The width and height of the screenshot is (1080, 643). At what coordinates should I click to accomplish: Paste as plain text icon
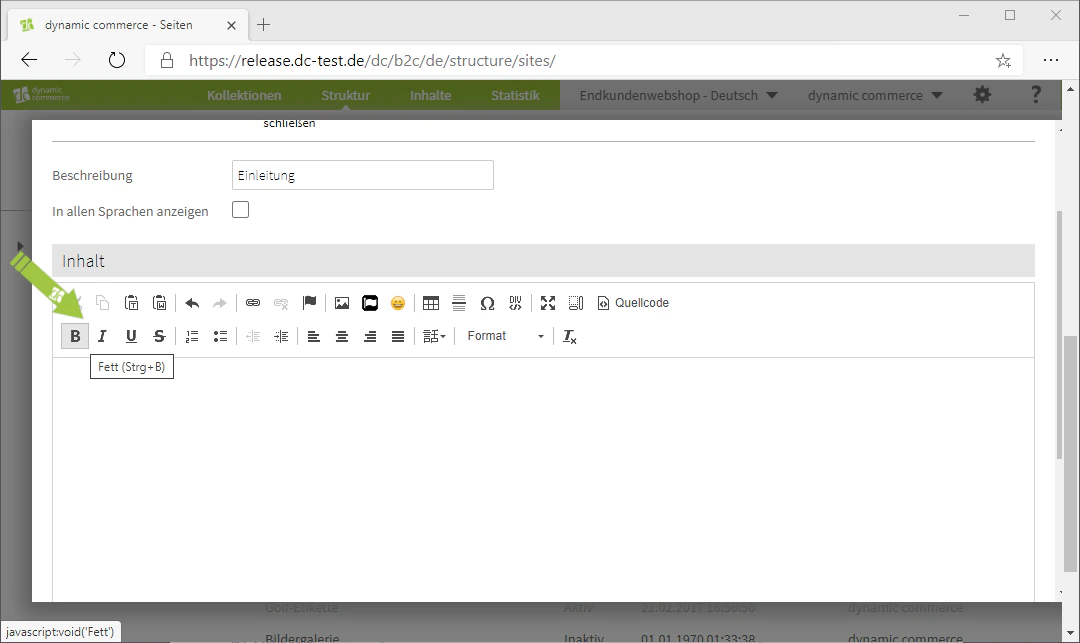(131, 303)
